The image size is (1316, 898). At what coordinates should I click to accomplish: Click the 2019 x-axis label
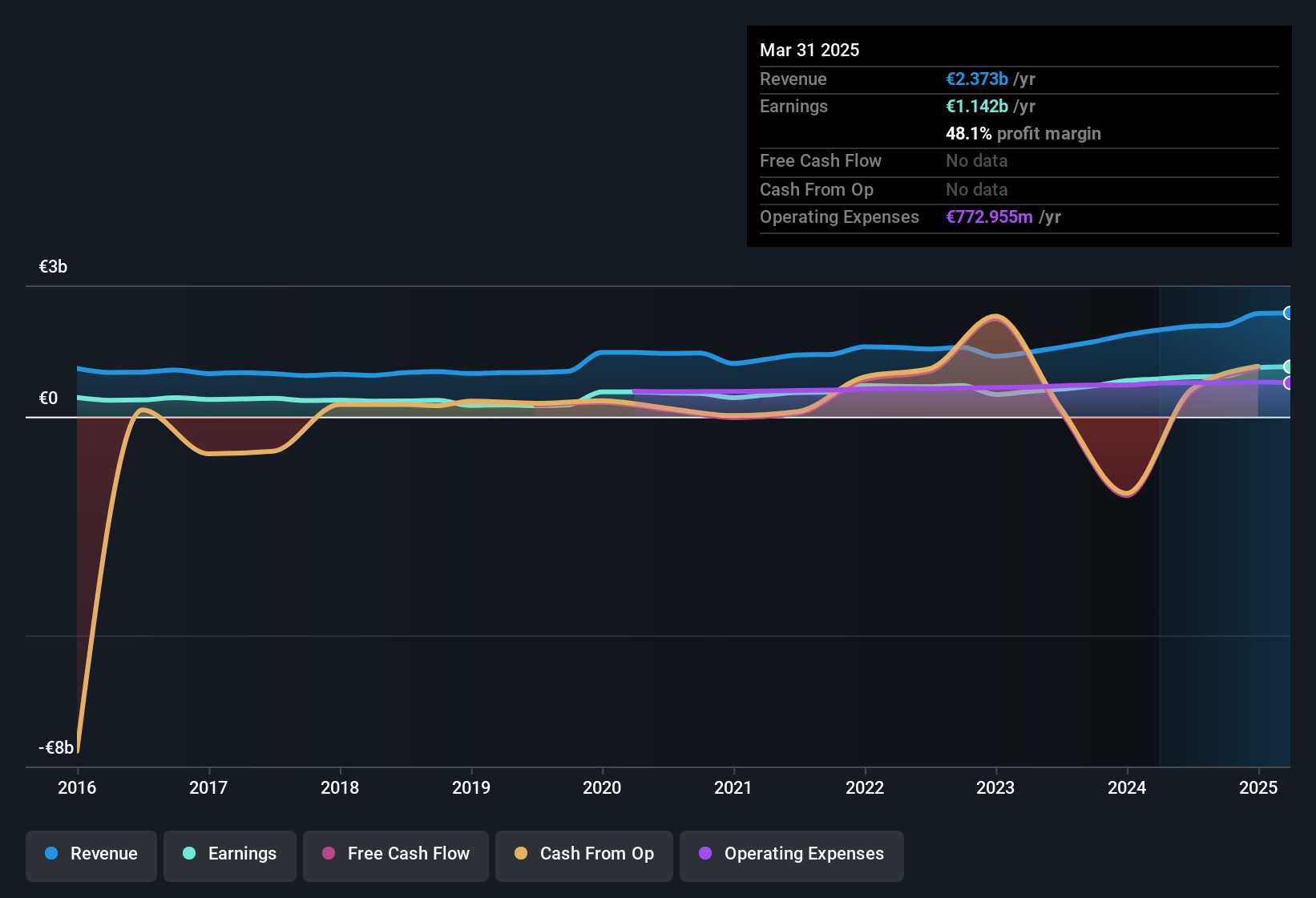pos(471,787)
